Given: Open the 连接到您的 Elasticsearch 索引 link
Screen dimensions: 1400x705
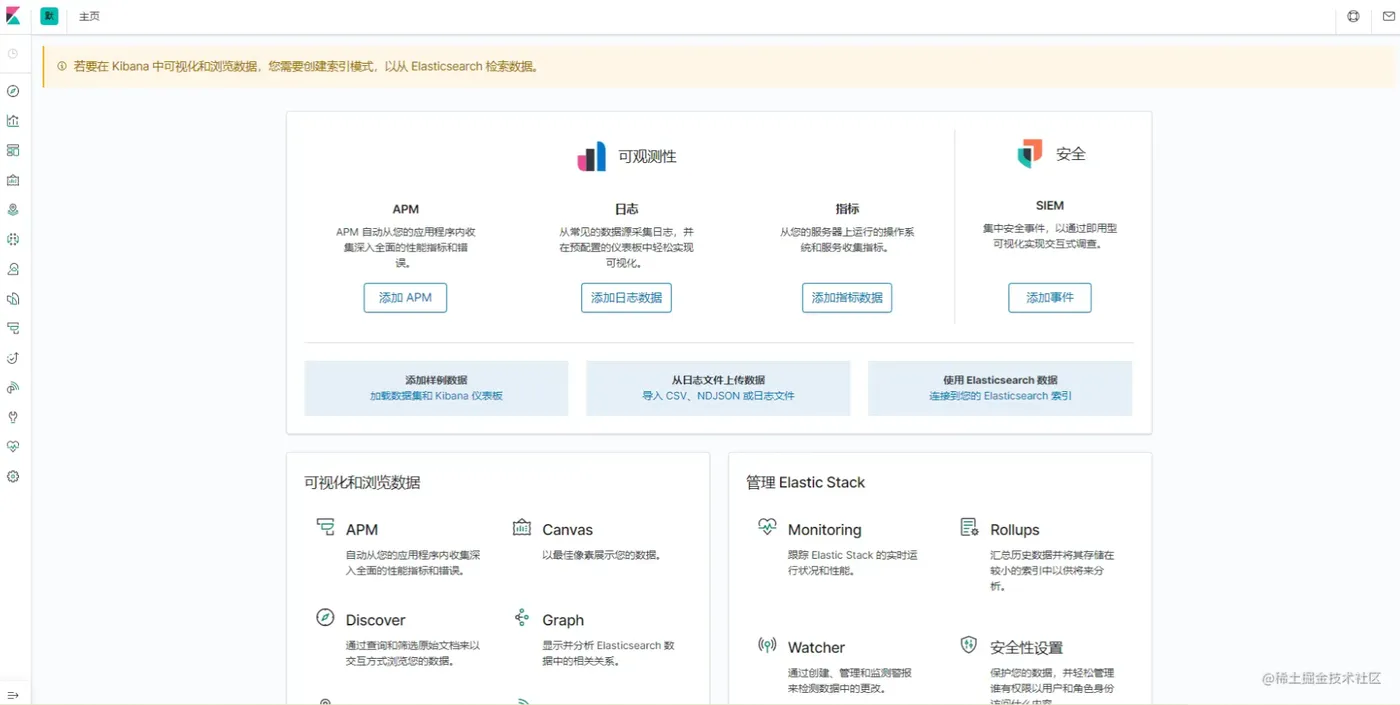Looking at the screenshot, I should pos(999,396).
